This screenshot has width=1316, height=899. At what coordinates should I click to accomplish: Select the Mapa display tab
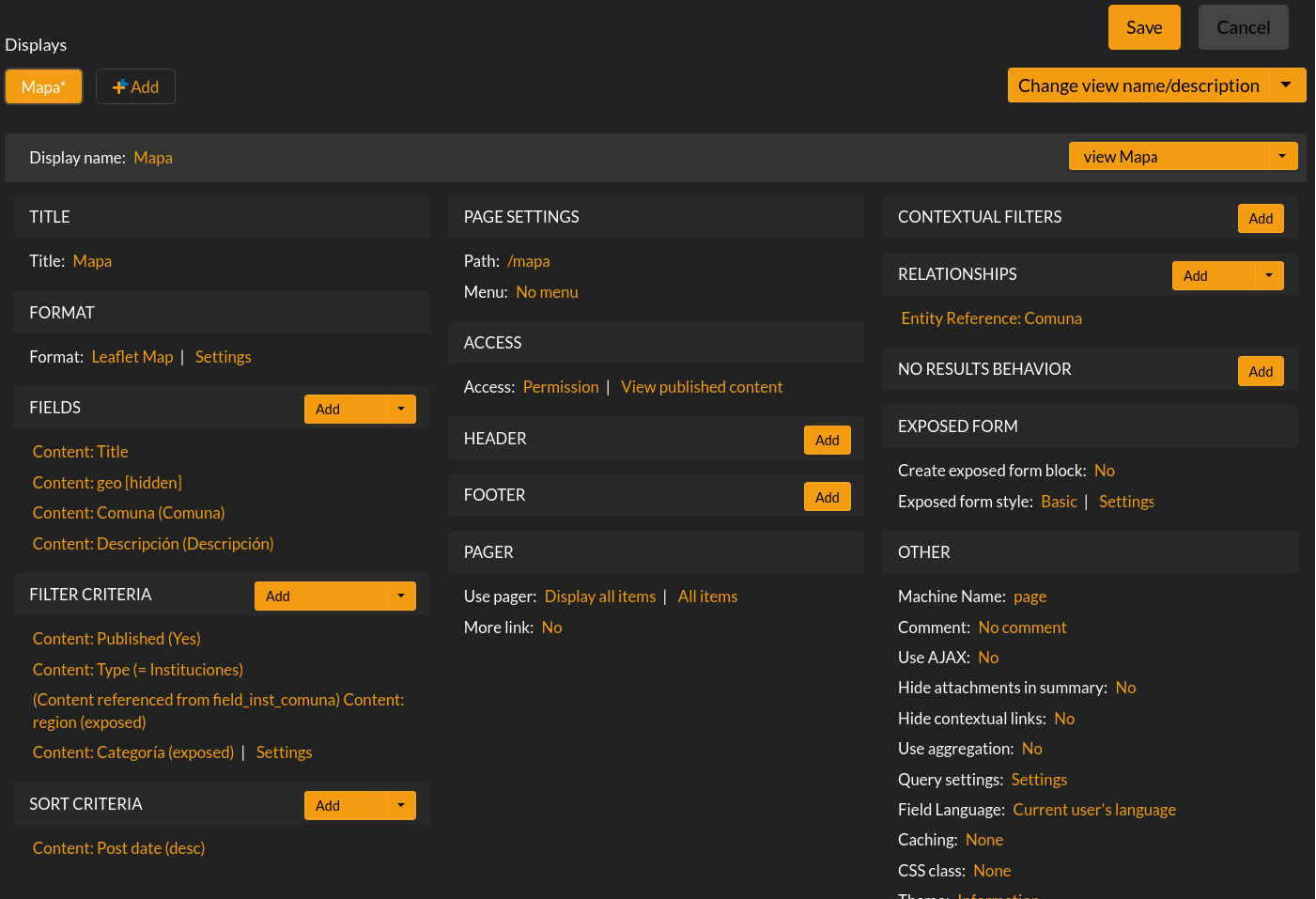click(x=43, y=86)
